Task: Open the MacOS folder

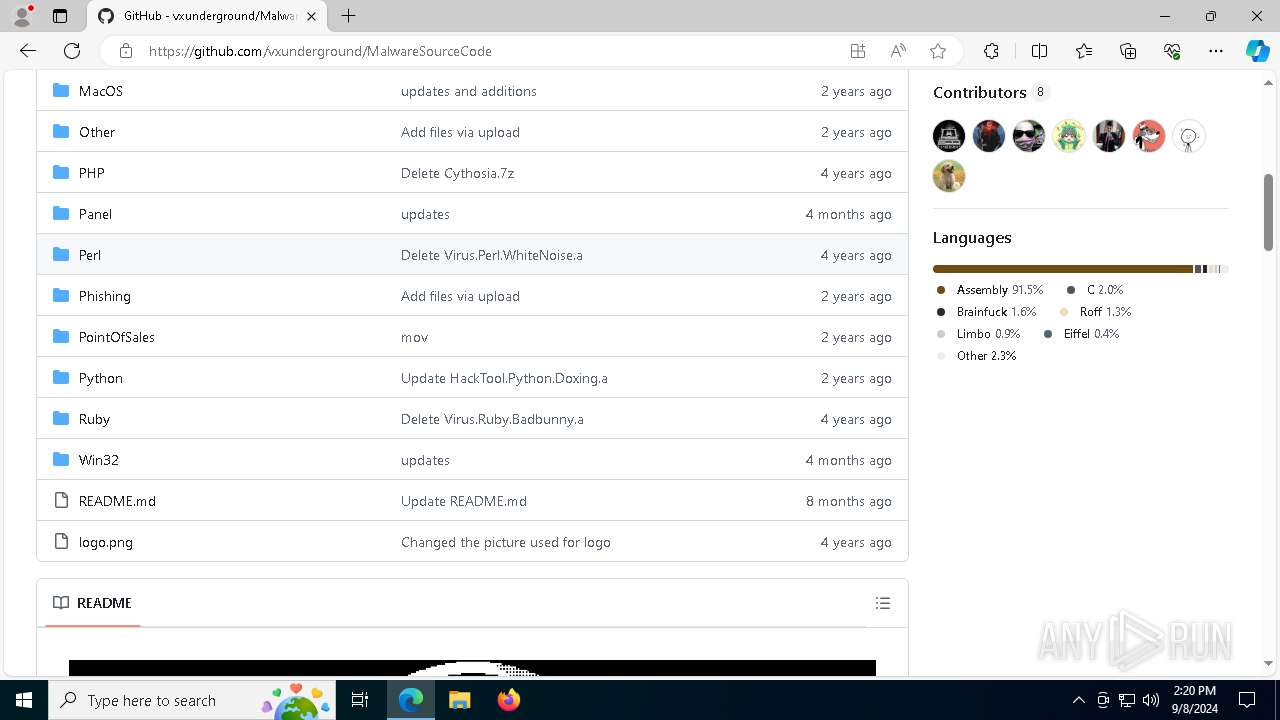Action: 100,91
